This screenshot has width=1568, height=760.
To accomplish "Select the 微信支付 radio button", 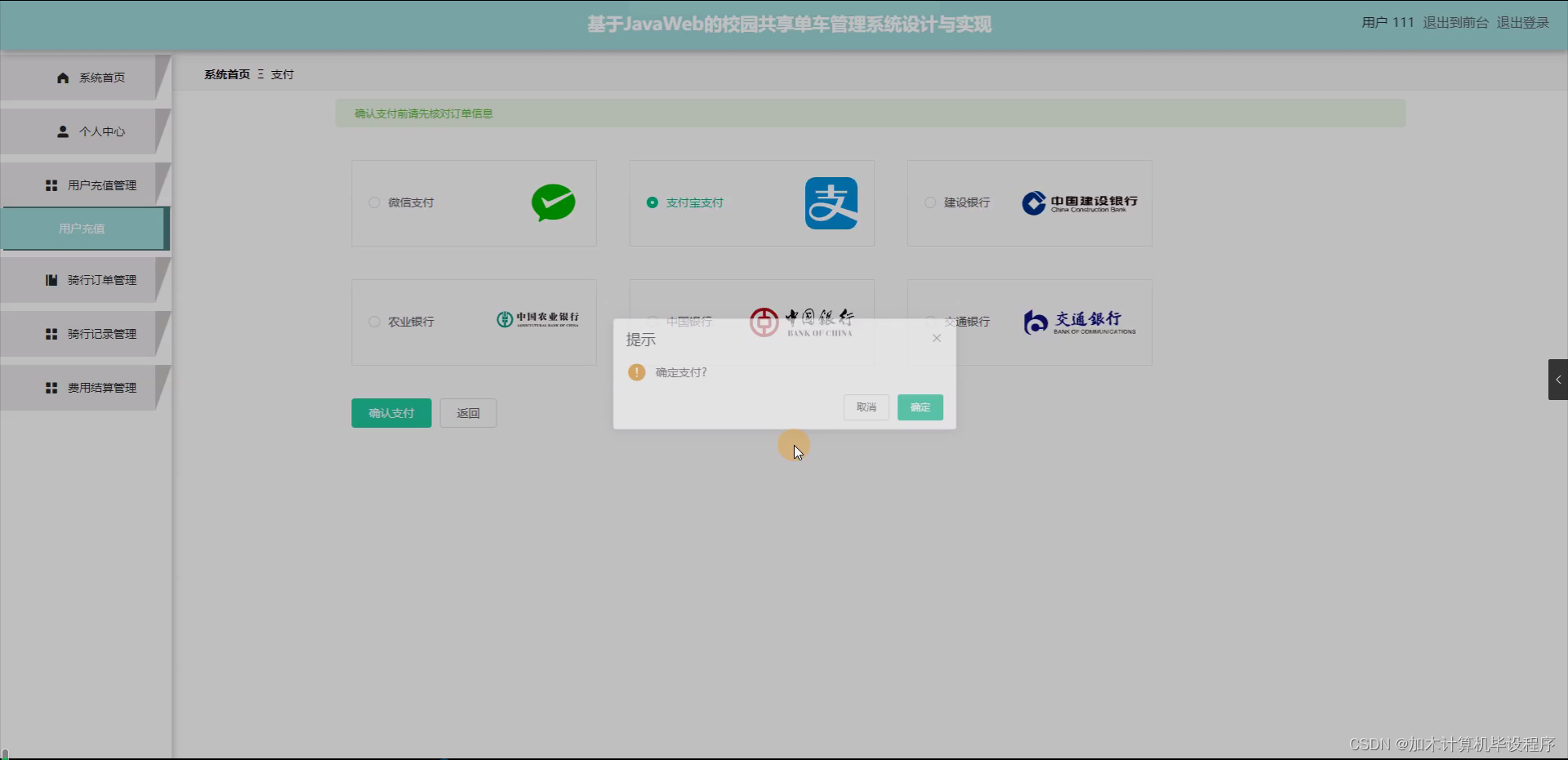I will click(374, 202).
